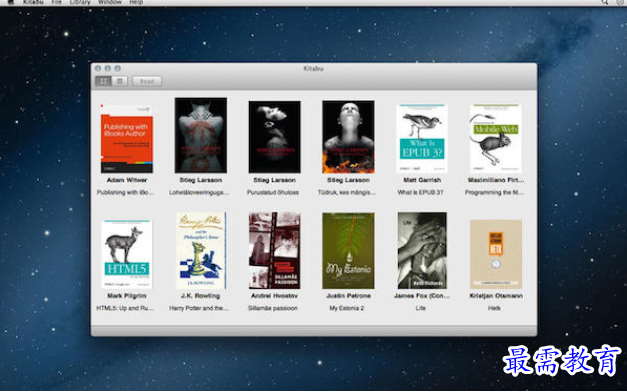This screenshot has width=627, height=392.
Task: Open the File menu in menu bar
Action: point(56,2)
